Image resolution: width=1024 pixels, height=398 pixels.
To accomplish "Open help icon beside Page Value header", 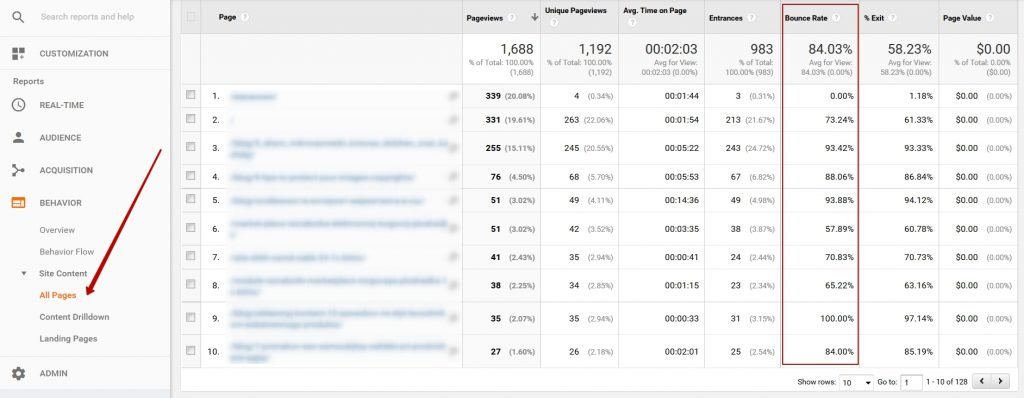I will (990, 18).
